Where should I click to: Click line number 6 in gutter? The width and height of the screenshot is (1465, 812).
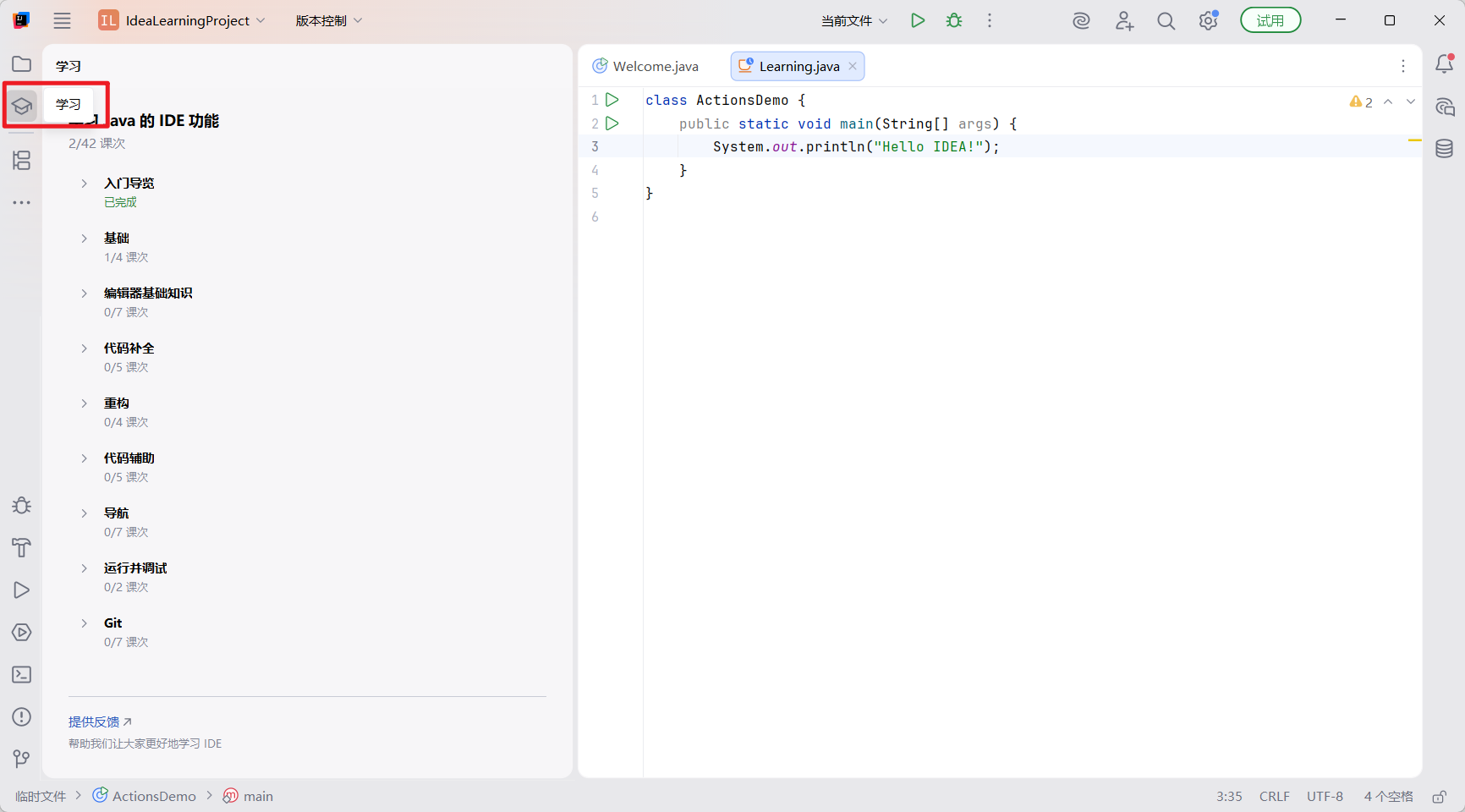[x=595, y=217]
